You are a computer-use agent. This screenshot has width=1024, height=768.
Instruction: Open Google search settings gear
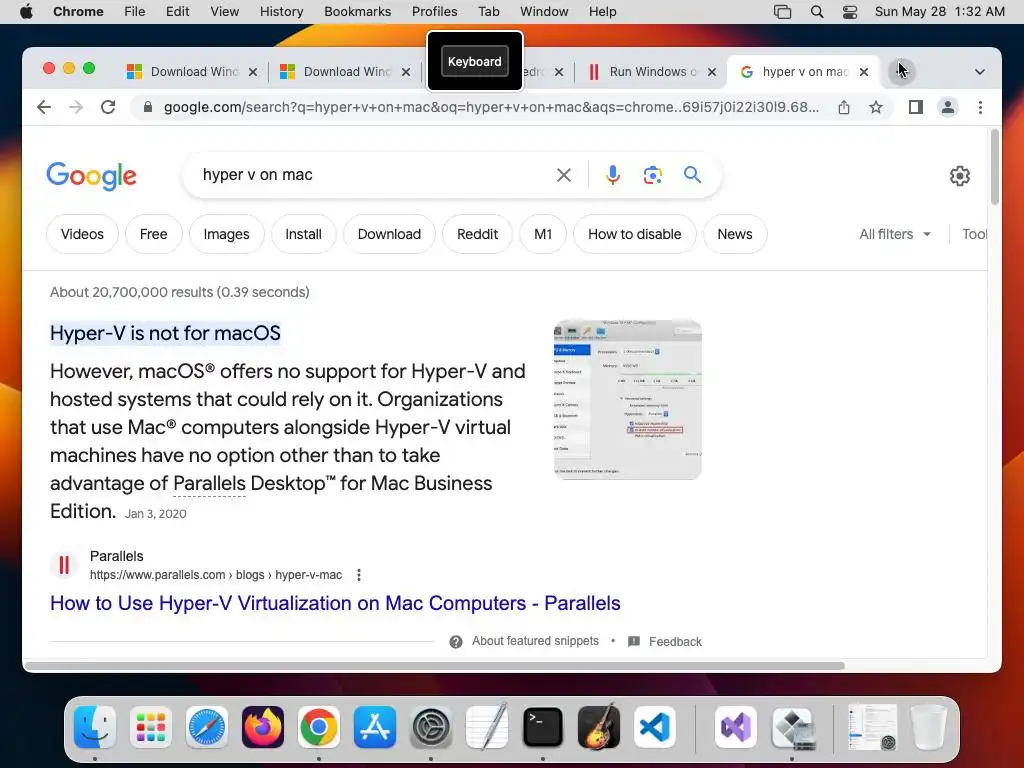959,176
